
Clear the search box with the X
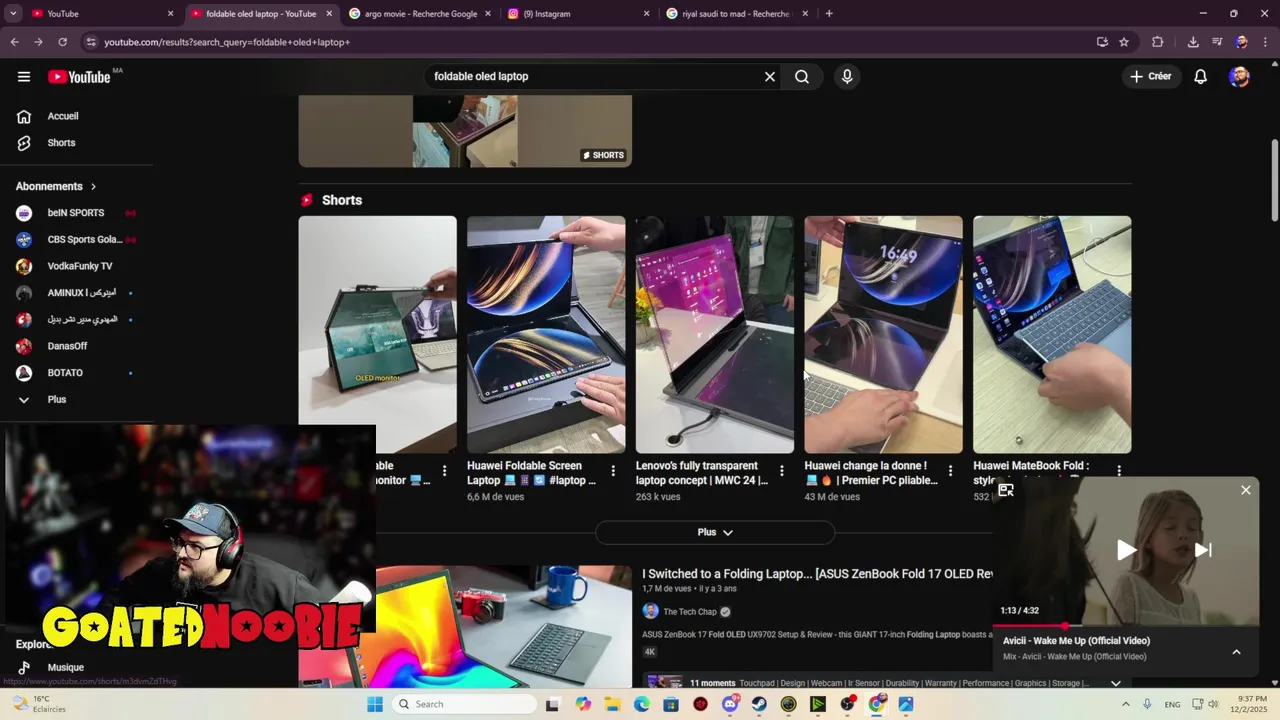click(x=770, y=77)
